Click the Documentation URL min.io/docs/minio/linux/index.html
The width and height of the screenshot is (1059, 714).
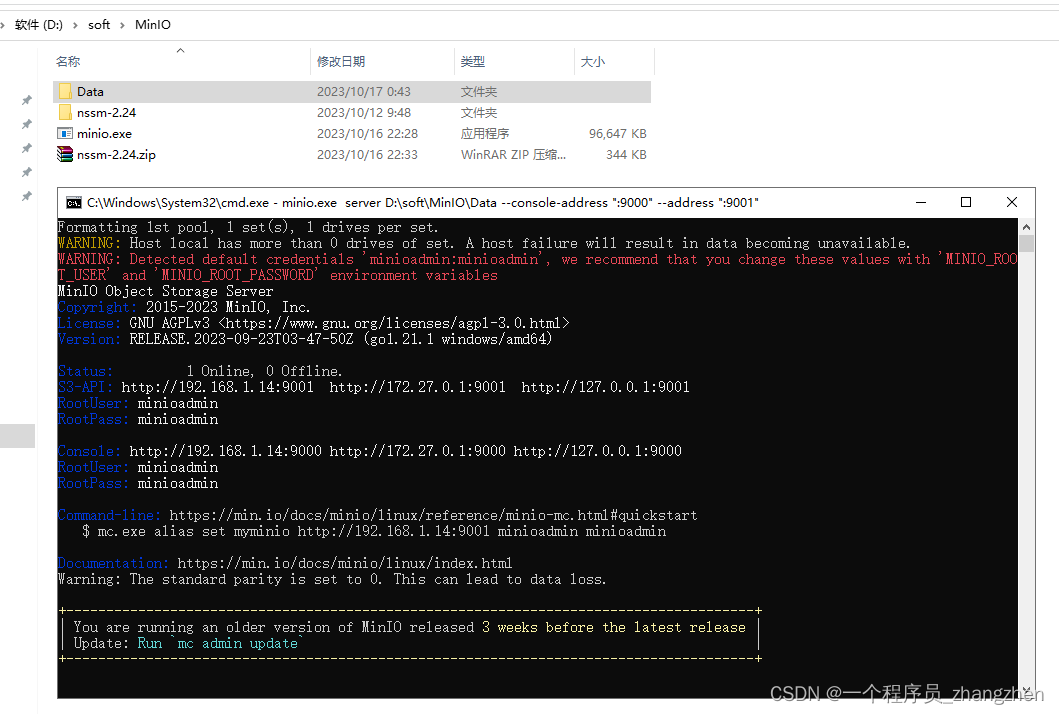344,563
